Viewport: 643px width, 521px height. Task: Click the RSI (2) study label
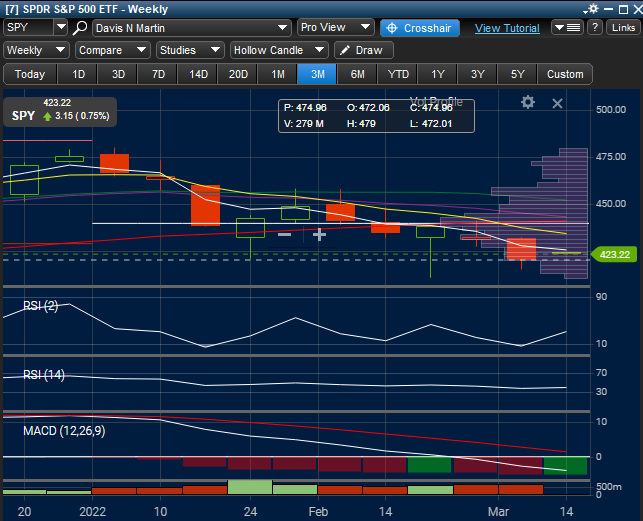point(41,306)
